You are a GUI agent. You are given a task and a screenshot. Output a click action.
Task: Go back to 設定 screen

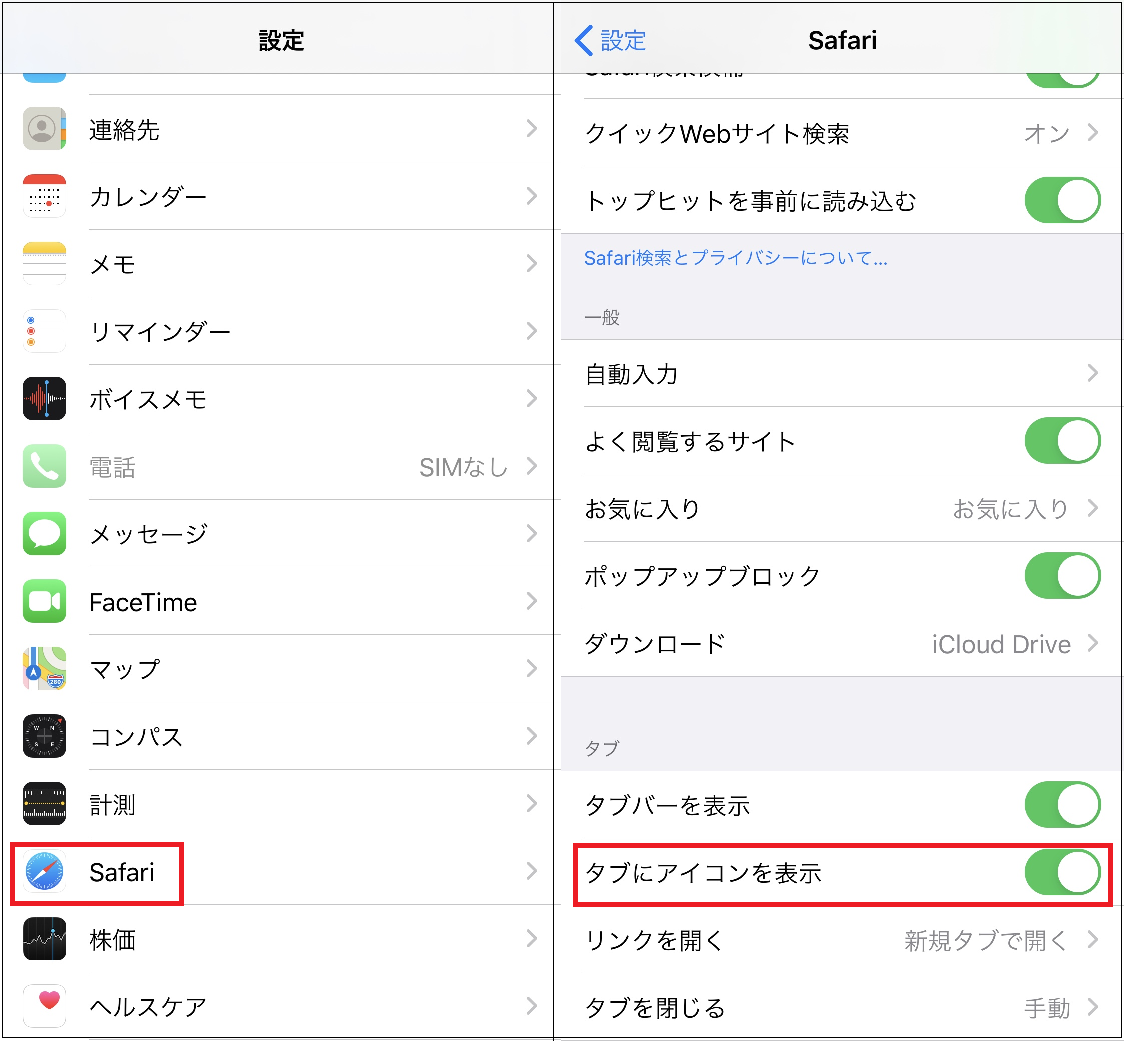point(611,40)
